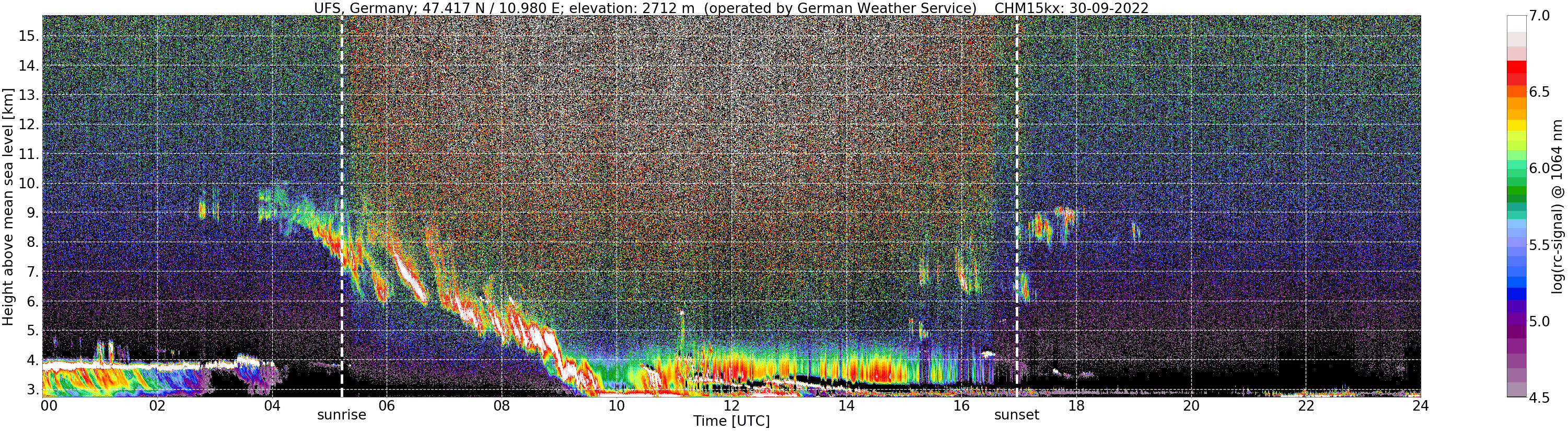
Task: Click the x-axis tick label '12'
Action: tap(731, 406)
